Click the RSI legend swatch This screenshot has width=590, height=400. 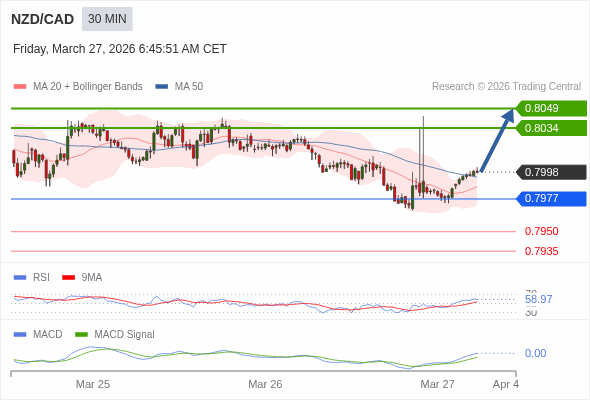(x=20, y=278)
